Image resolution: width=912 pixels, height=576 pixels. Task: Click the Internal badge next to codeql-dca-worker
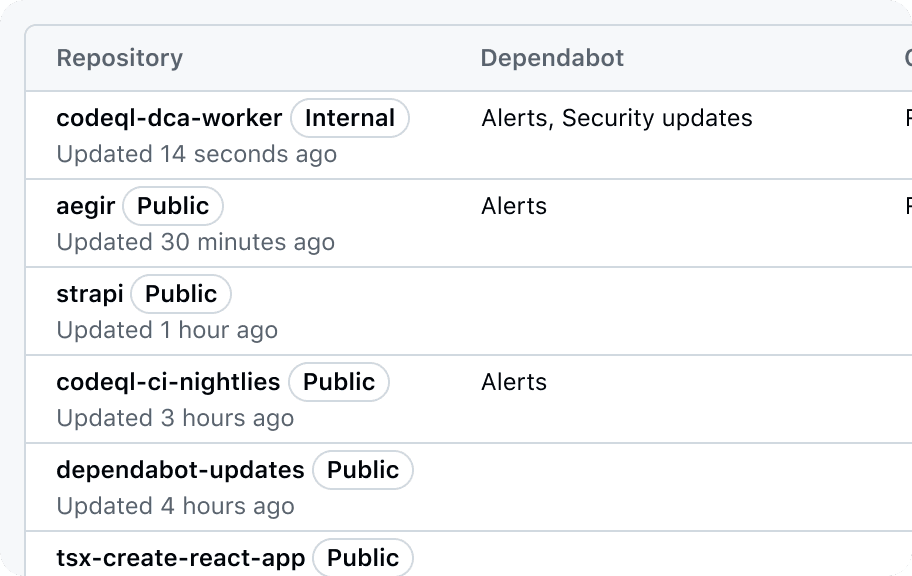350,118
